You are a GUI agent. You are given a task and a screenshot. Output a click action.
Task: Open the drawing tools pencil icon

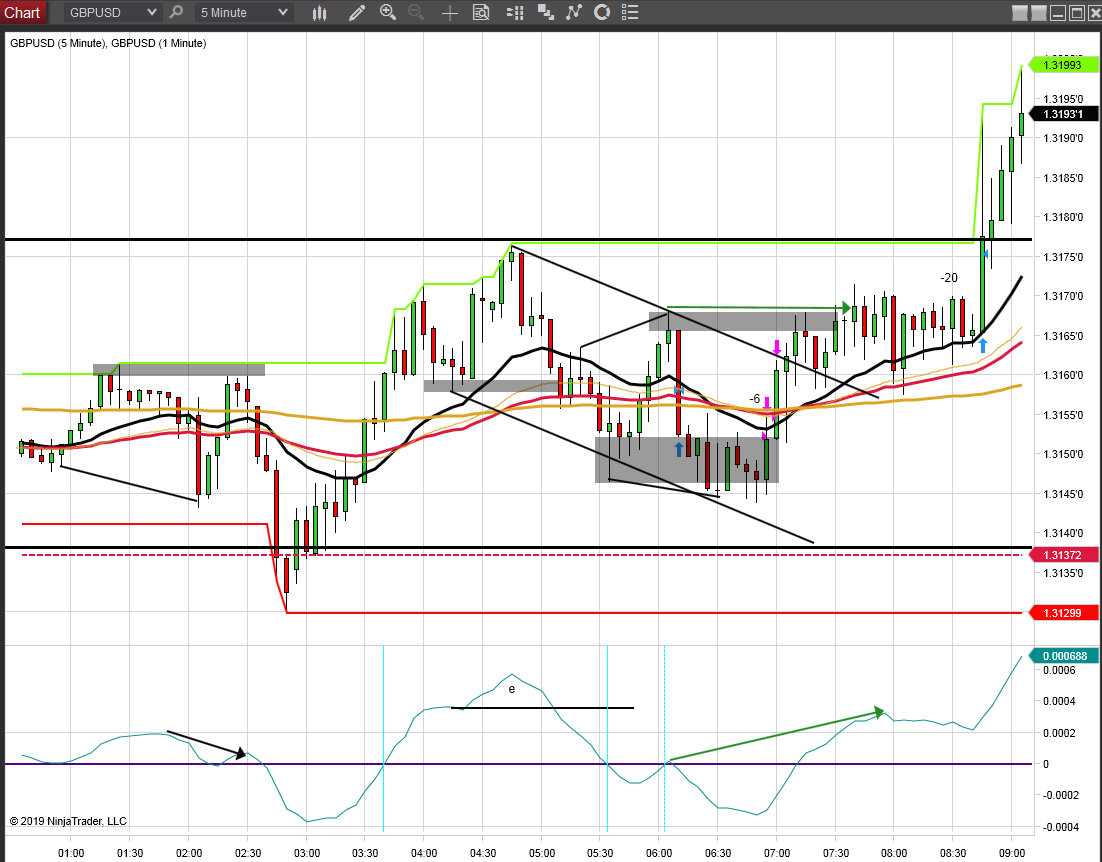coord(356,12)
